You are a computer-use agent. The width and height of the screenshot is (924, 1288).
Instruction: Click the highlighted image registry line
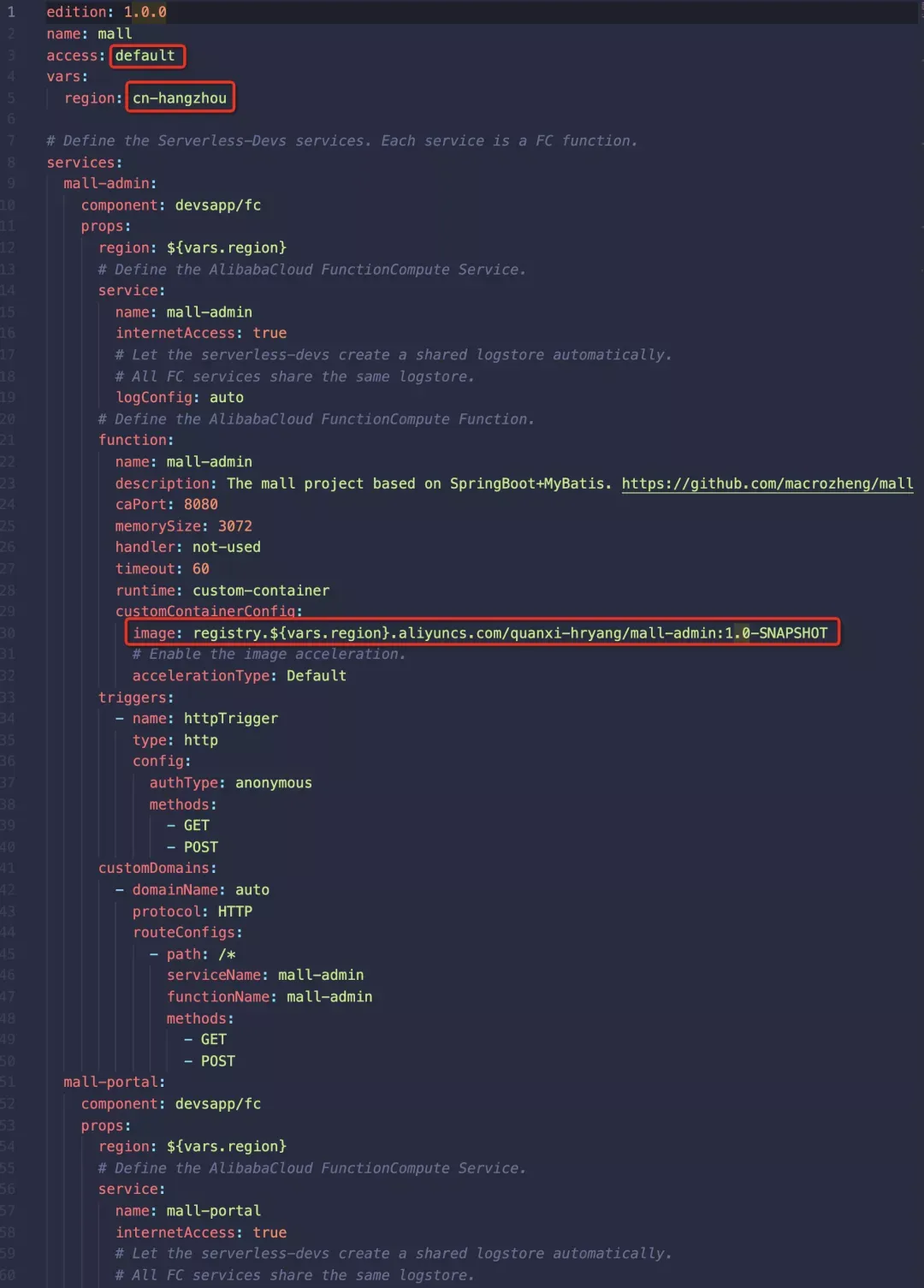(x=482, y=633)
